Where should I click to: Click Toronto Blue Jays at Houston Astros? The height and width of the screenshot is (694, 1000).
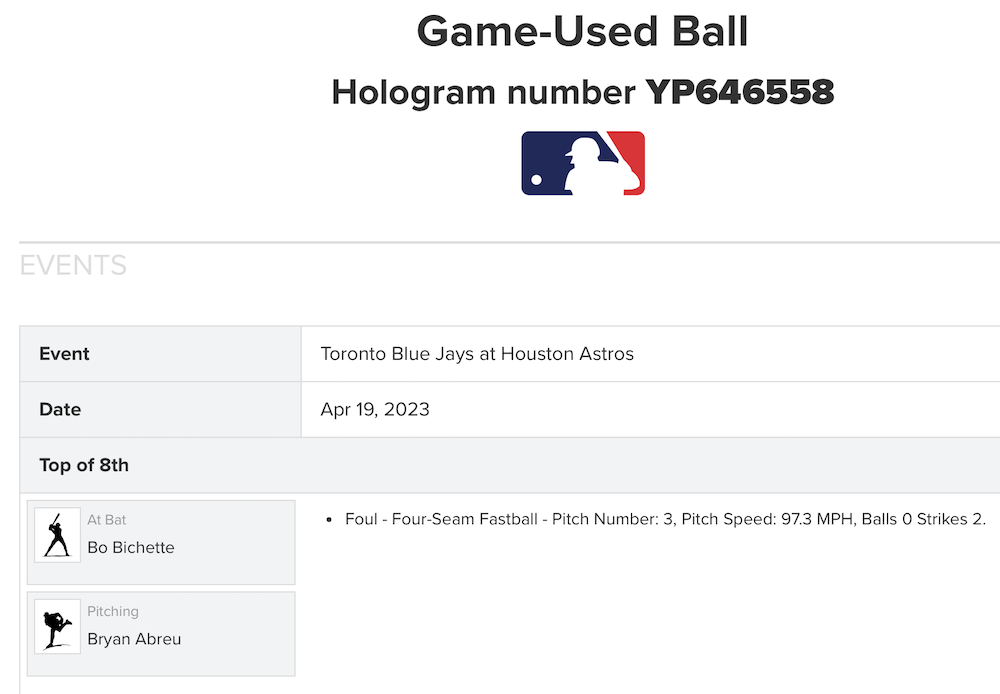point(477,354)
